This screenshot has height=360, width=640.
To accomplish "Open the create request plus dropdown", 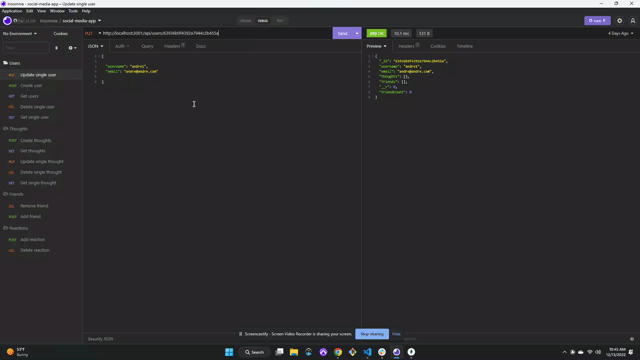I will [72, 48].
